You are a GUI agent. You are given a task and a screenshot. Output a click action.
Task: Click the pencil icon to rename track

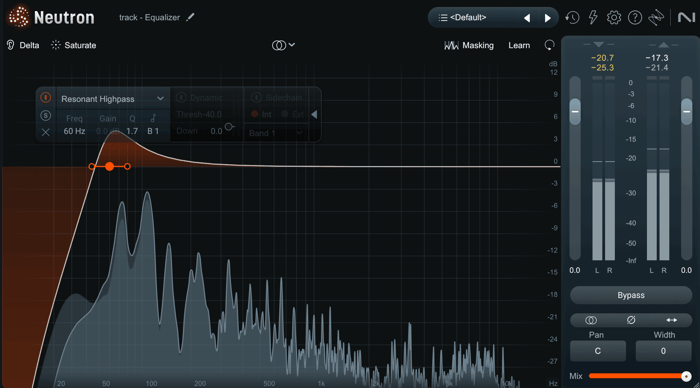click(x=191, y=17)
